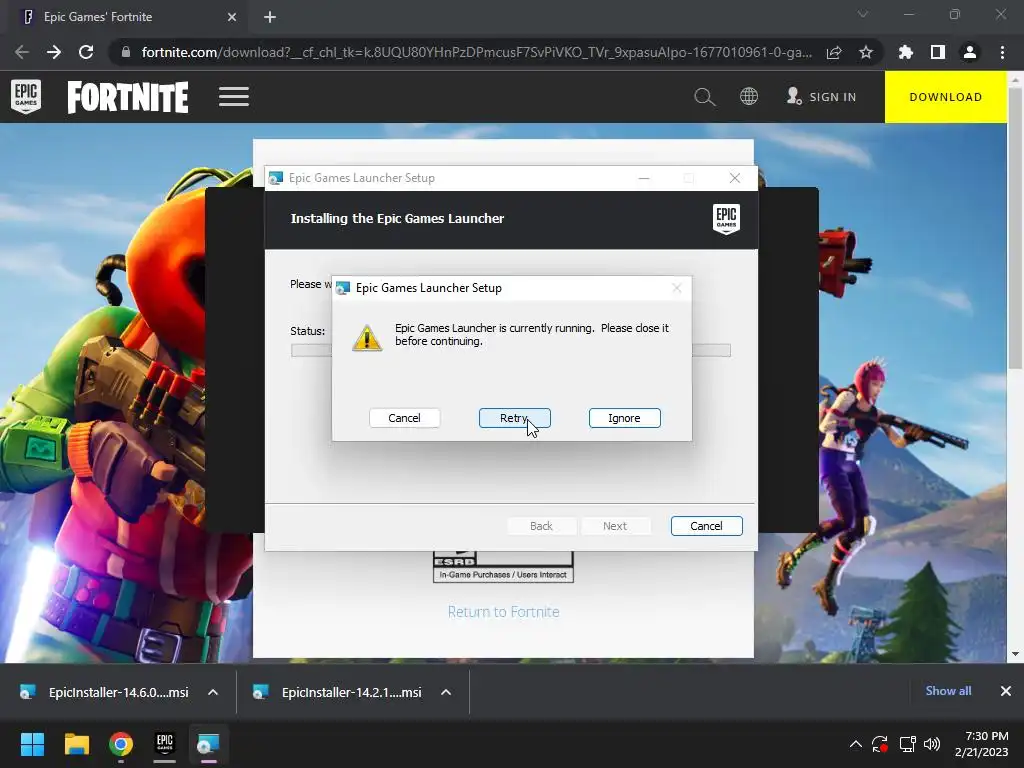Close the downloads bar

pyautogui.click(x=1006, y=691)
